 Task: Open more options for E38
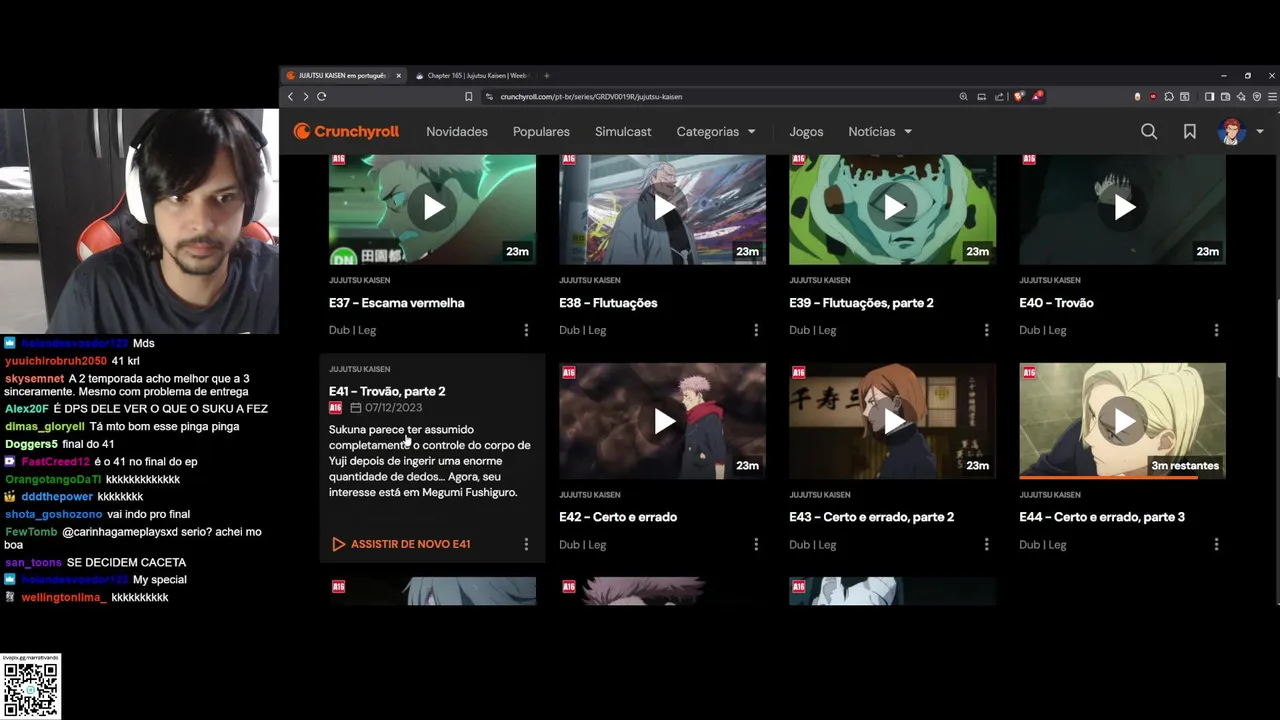756,330
